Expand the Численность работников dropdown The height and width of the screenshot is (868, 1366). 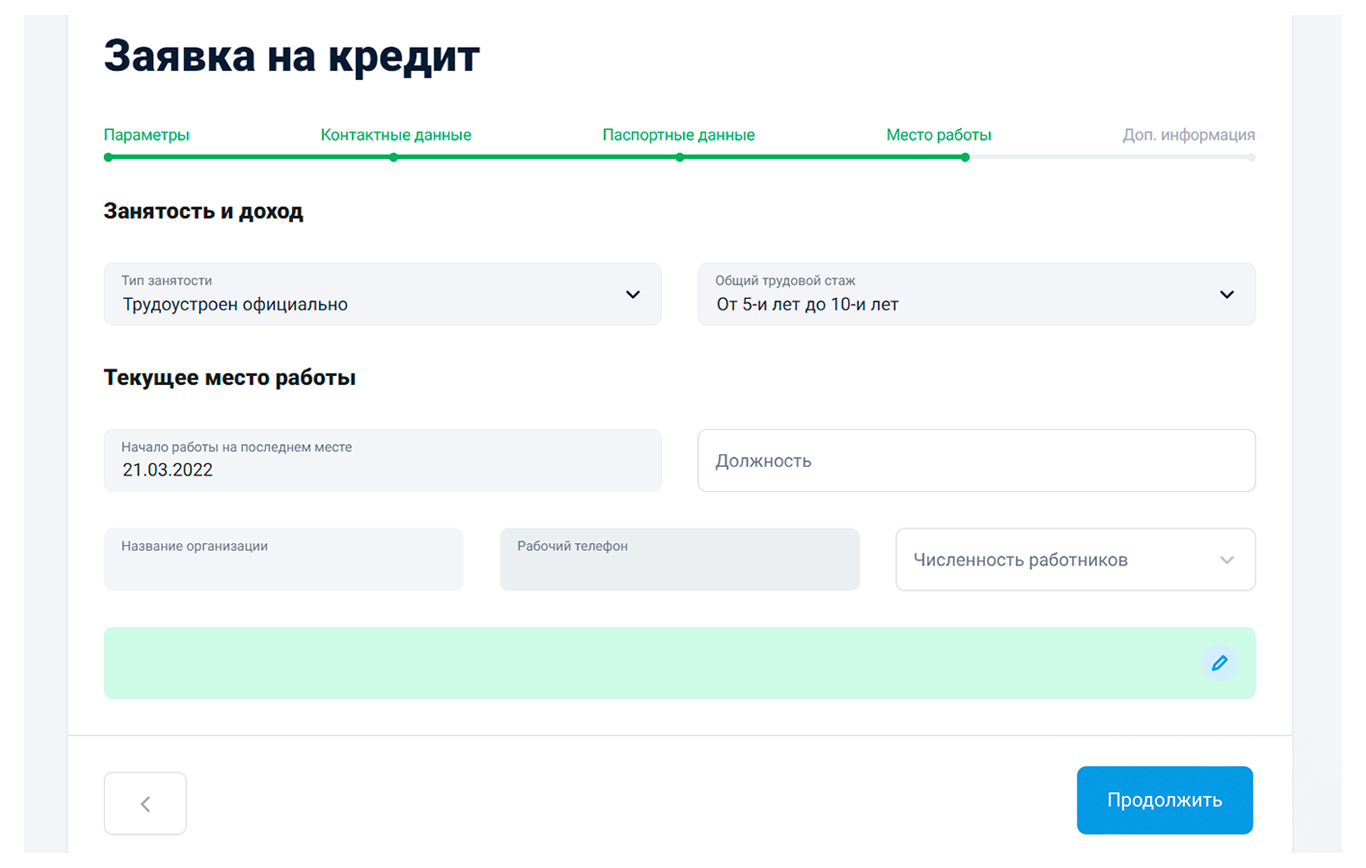pyautogui.click(x=1075, y=560)
